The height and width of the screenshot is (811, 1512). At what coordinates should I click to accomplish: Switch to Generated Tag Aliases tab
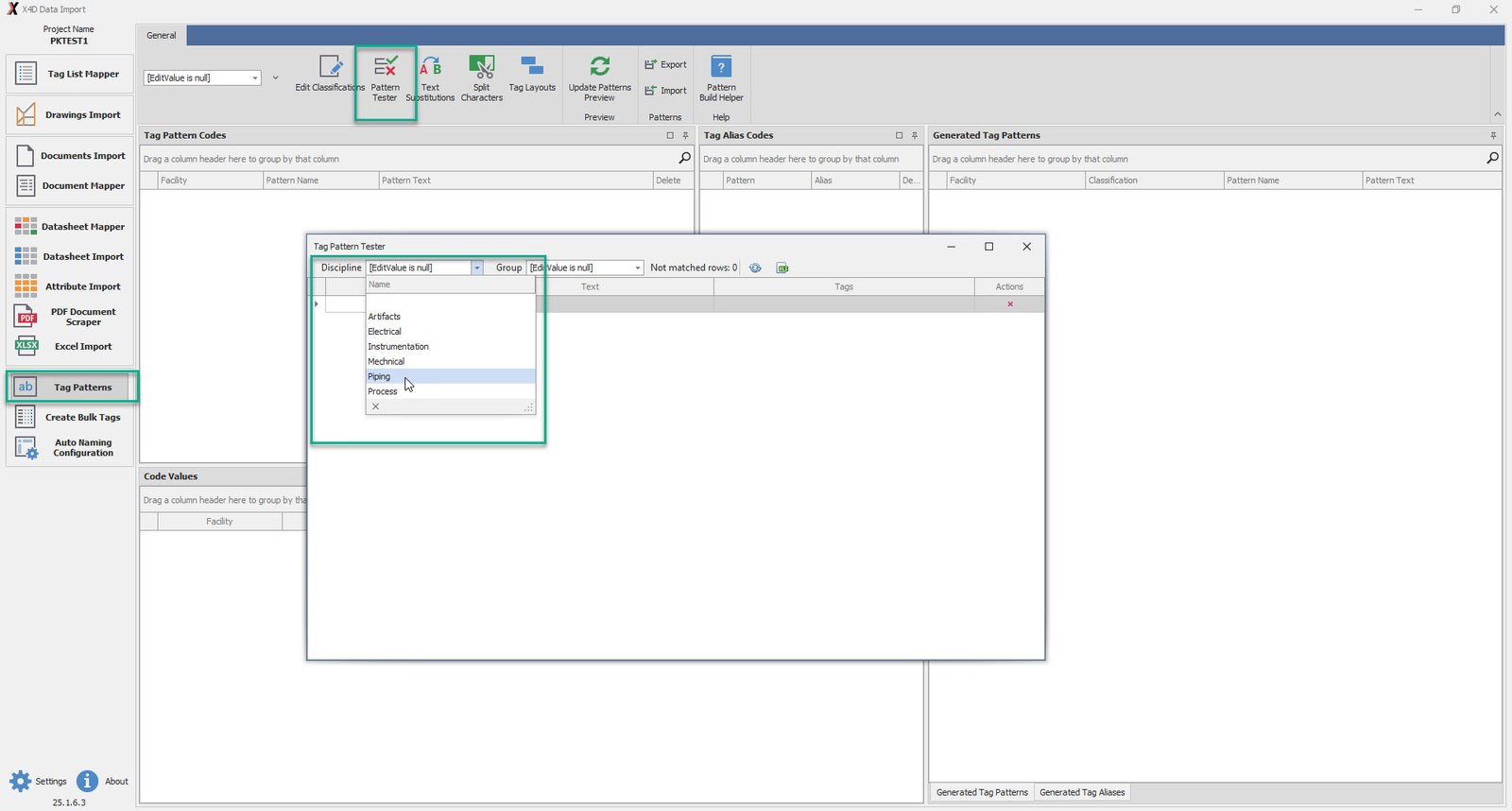[1082, 793]
